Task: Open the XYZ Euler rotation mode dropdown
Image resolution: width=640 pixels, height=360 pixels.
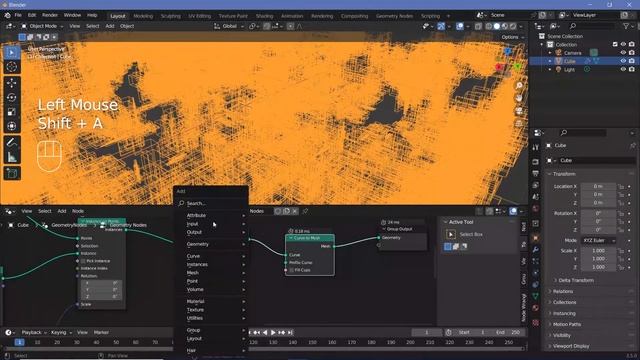Action: pos(598,240)
